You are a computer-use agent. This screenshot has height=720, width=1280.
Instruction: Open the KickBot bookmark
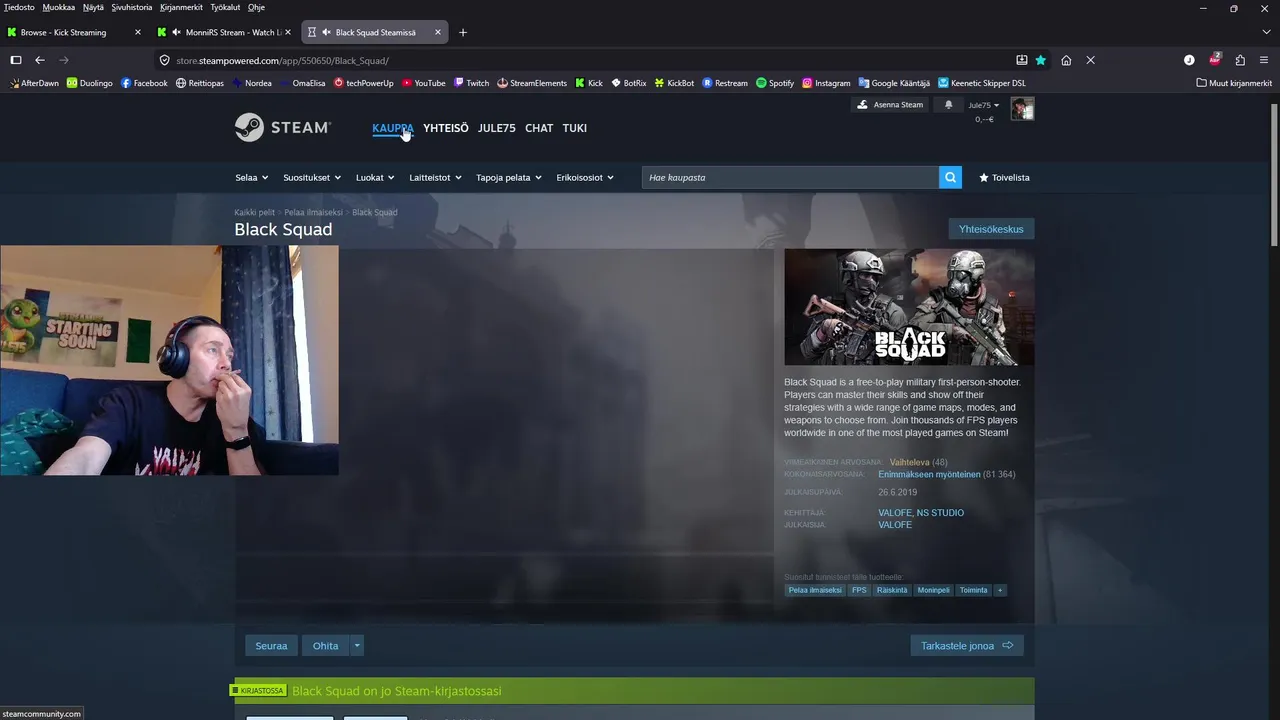(x=675, y=83)
